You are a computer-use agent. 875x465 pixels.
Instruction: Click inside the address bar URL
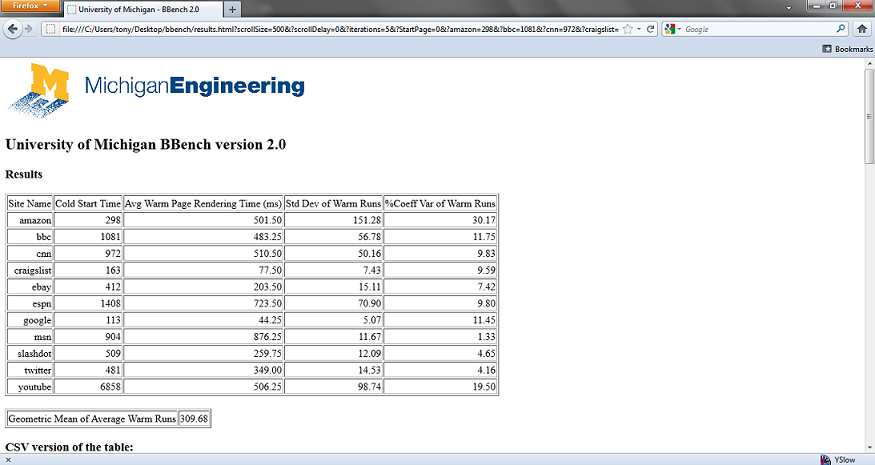pyautogui.click(x=330, y=29)
